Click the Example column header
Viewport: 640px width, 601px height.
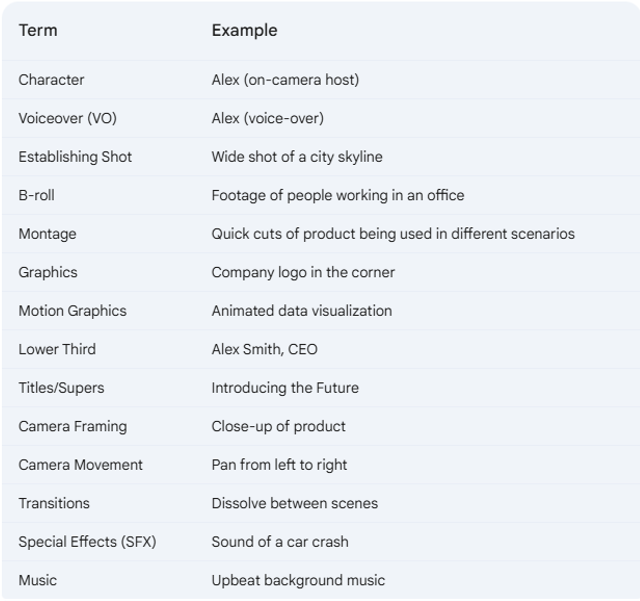[244, 31]
